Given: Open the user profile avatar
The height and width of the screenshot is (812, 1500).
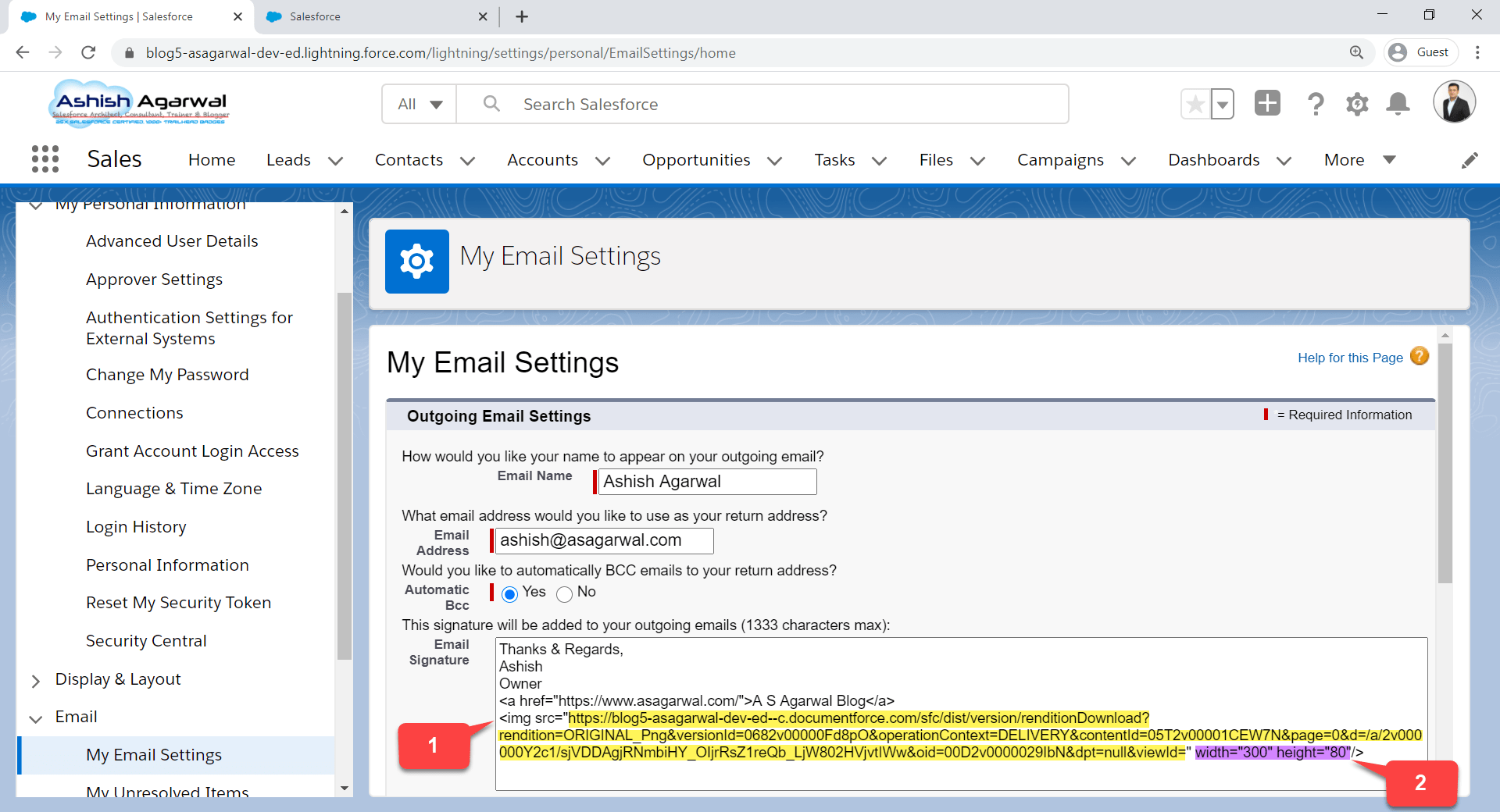Looking at the screenshot, I should (1454, 102).
